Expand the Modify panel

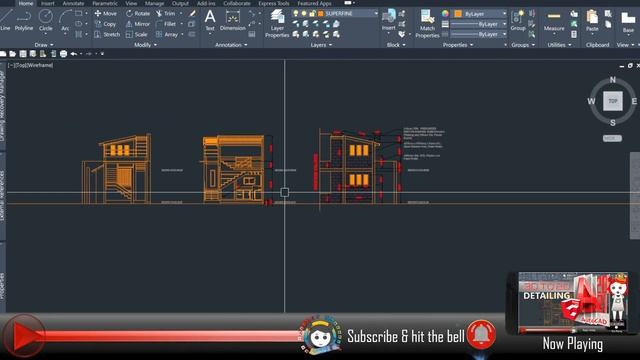click(x=146, y=44)
